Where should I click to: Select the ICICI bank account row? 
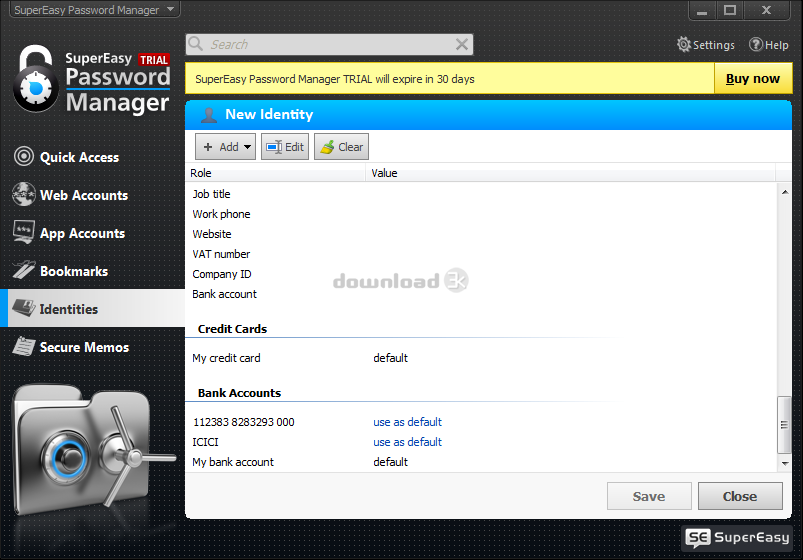(481, 442)
